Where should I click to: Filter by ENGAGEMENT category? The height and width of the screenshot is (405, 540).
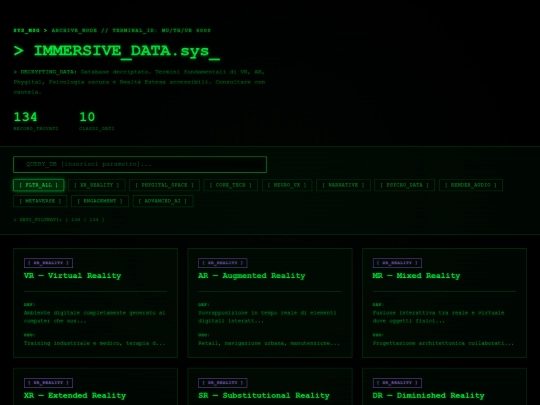click(100, 201)
